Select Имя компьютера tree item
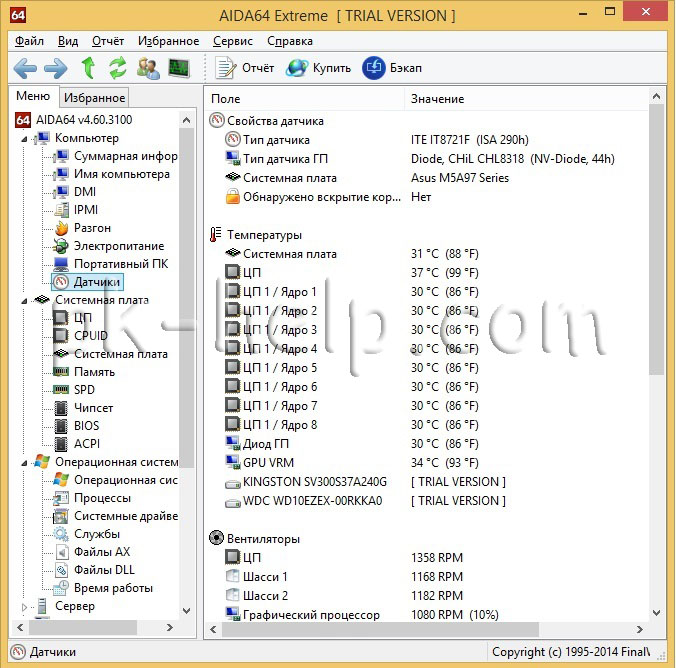The width and height of the screenshot is (676, 668). [x=112, y=174]
